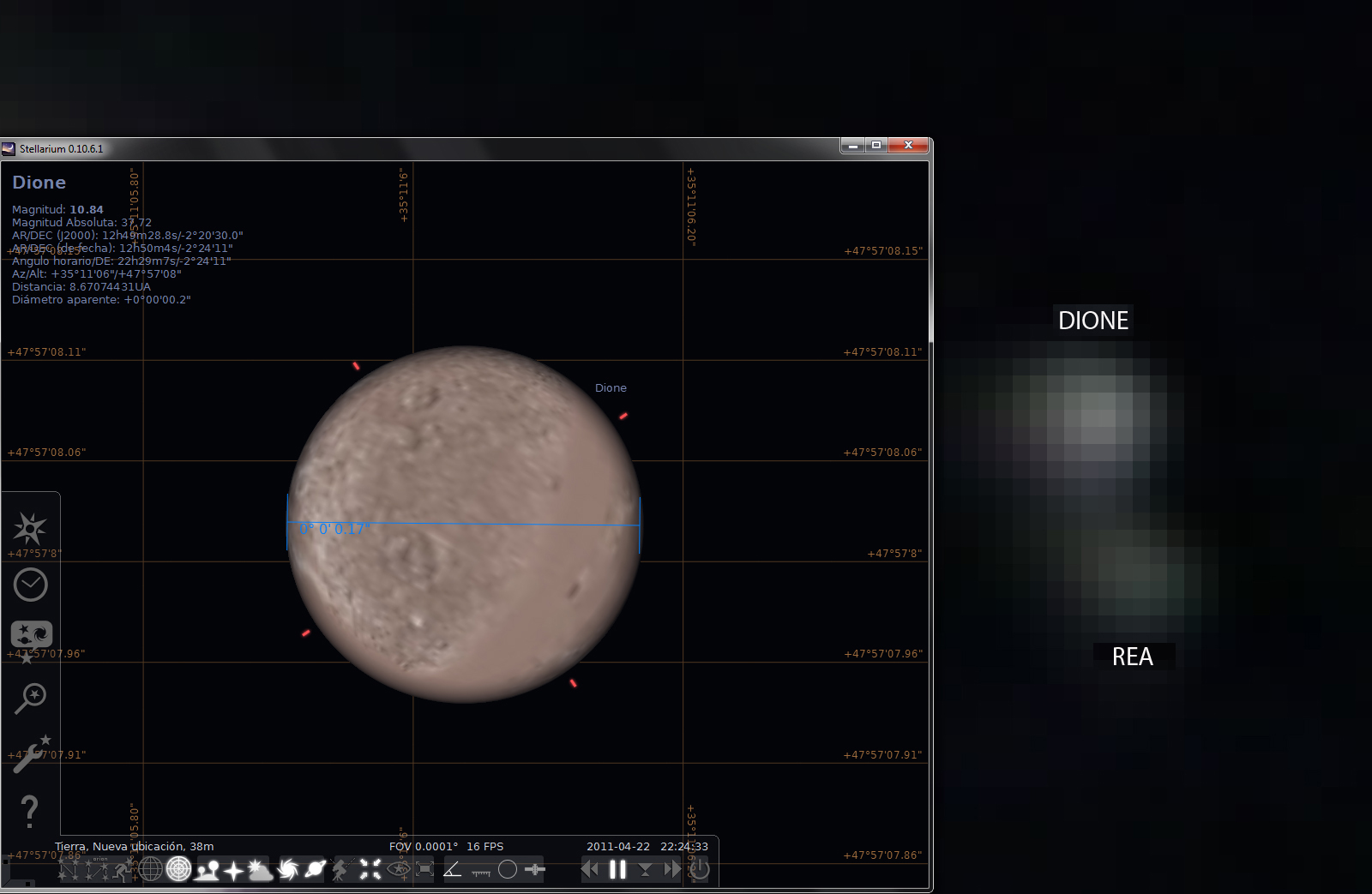Click the 2011-04-22 date in status bar
Image resolution: width=1372 pixels, height=894 pixels.
(618, 846)
